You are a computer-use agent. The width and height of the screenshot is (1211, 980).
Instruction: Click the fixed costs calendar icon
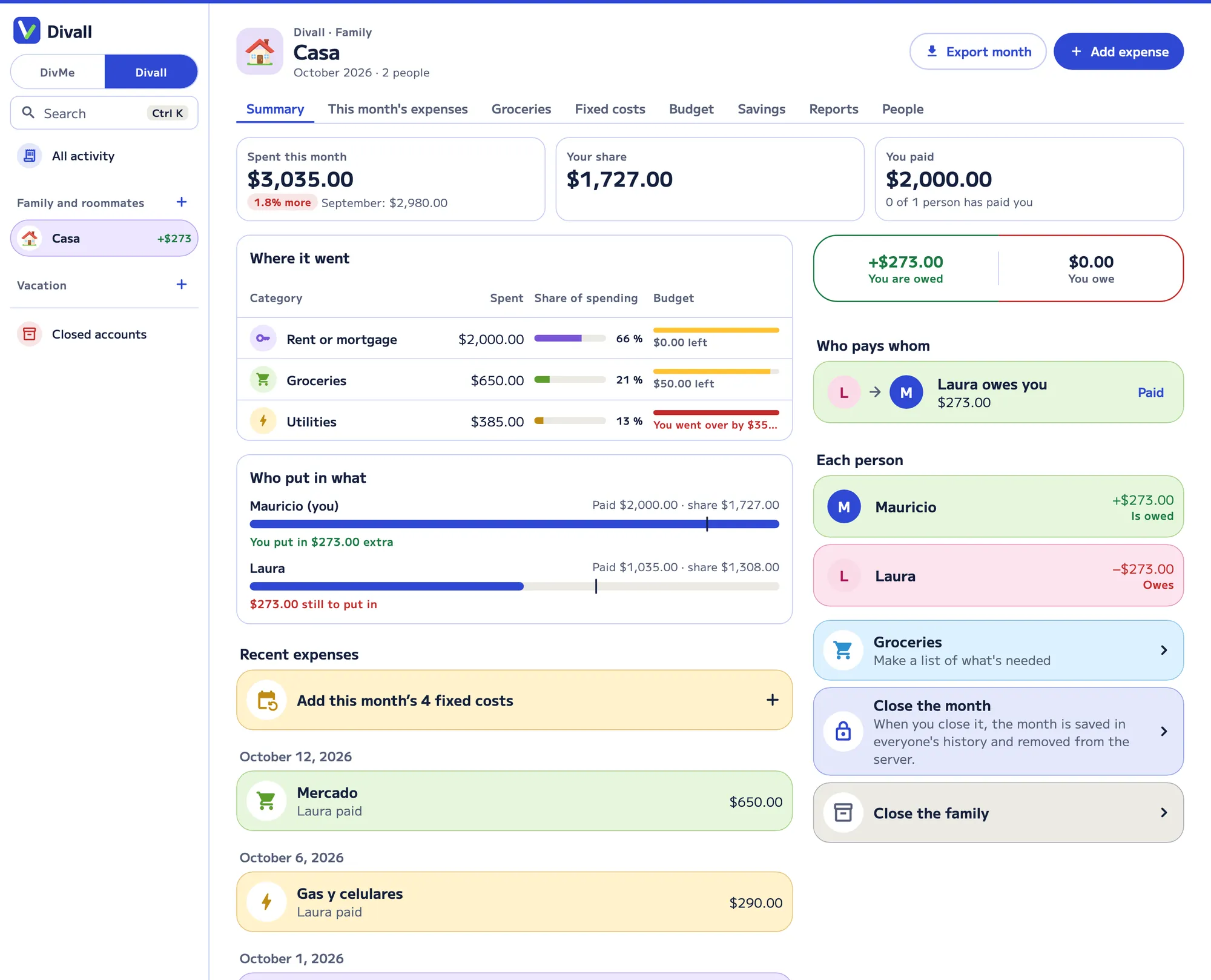(266, 701)
